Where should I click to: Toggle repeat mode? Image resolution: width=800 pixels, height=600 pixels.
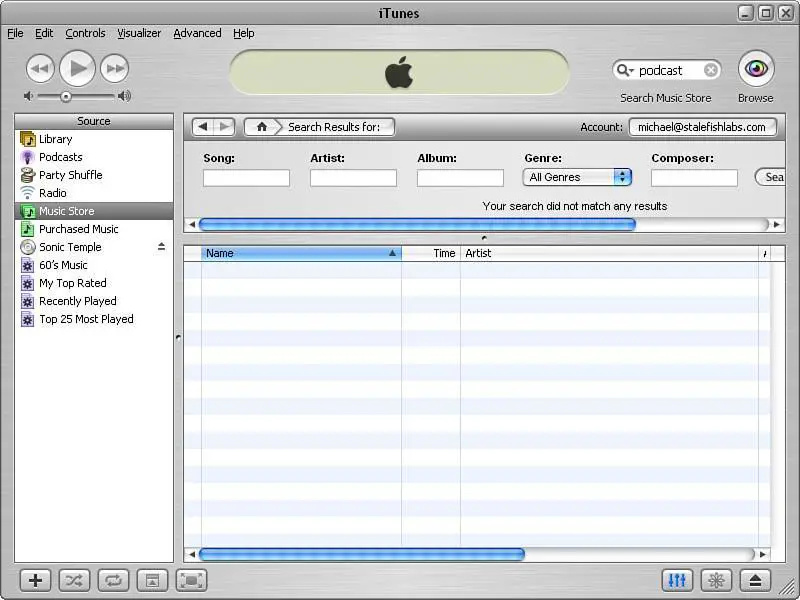[113, 580]
